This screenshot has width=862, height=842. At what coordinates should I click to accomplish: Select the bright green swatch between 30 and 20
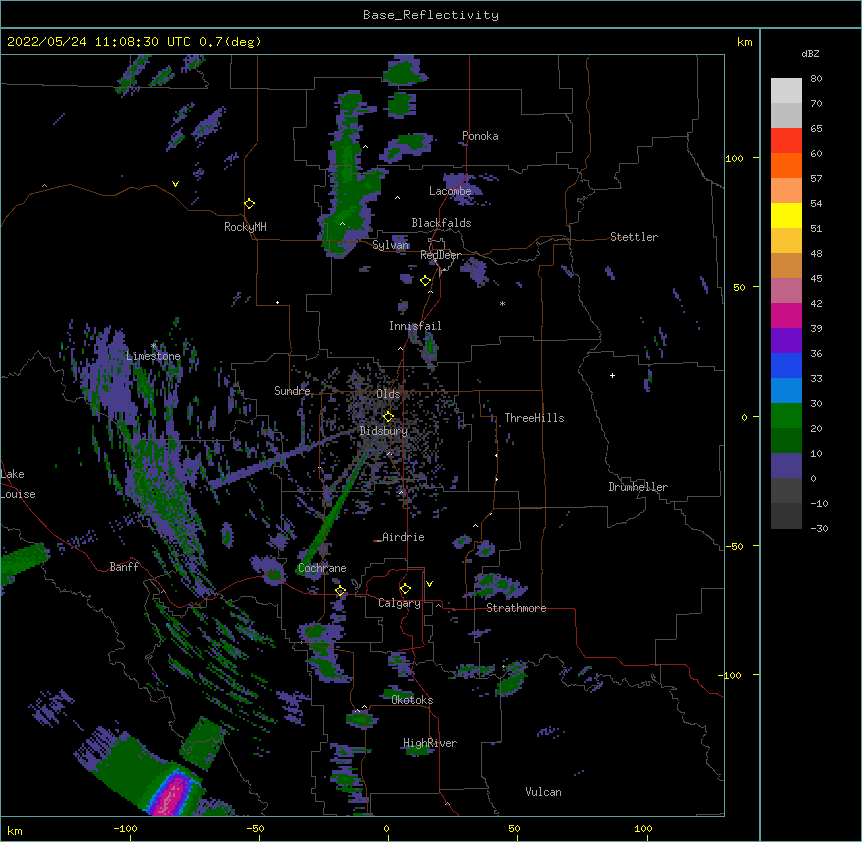[x=786, y=416]
